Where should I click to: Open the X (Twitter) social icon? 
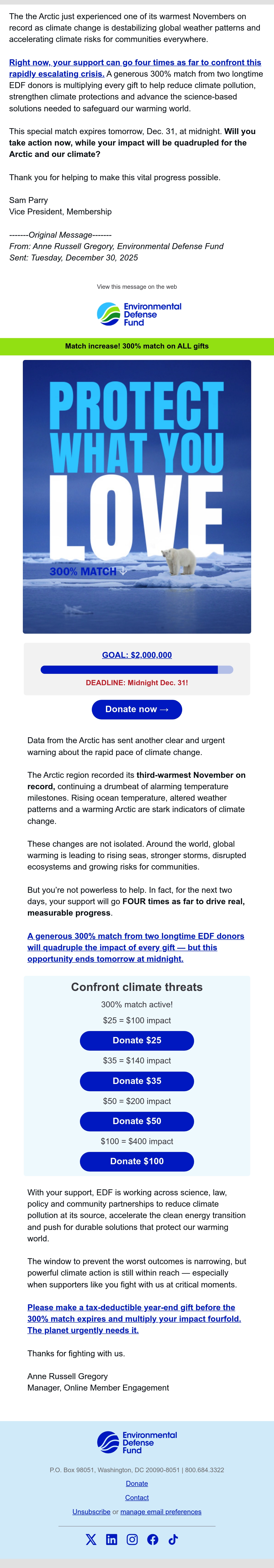click(91, 1539)
